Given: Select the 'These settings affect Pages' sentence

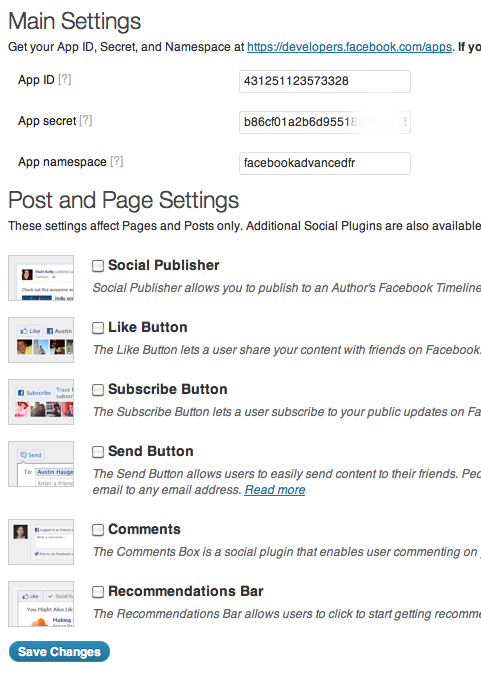Looking at the screenshot, I should (124, 226).
